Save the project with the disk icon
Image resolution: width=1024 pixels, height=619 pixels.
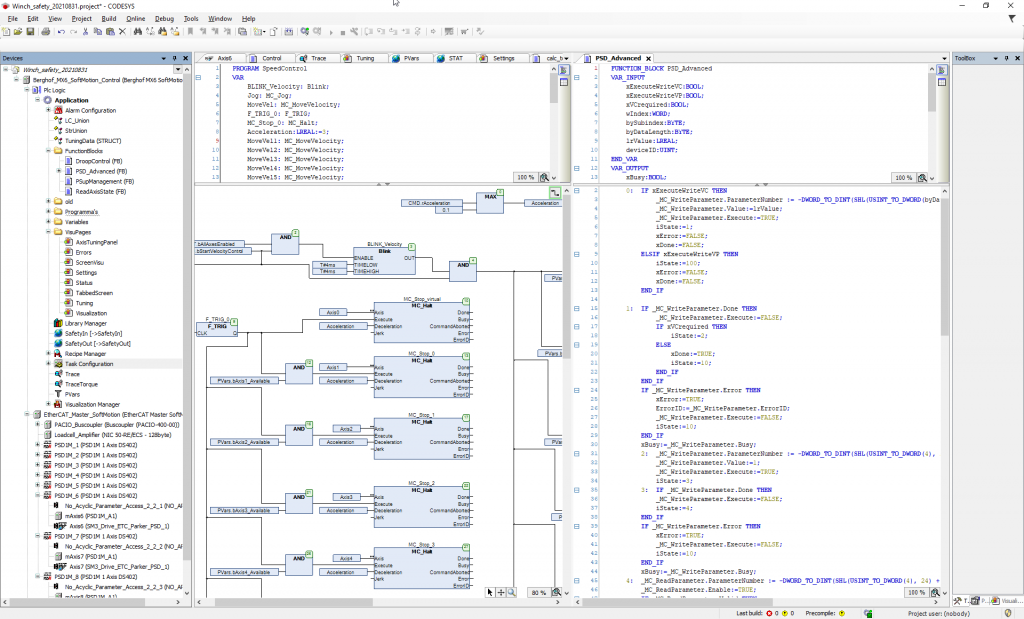pyautogui.click(x=30, y=31)
